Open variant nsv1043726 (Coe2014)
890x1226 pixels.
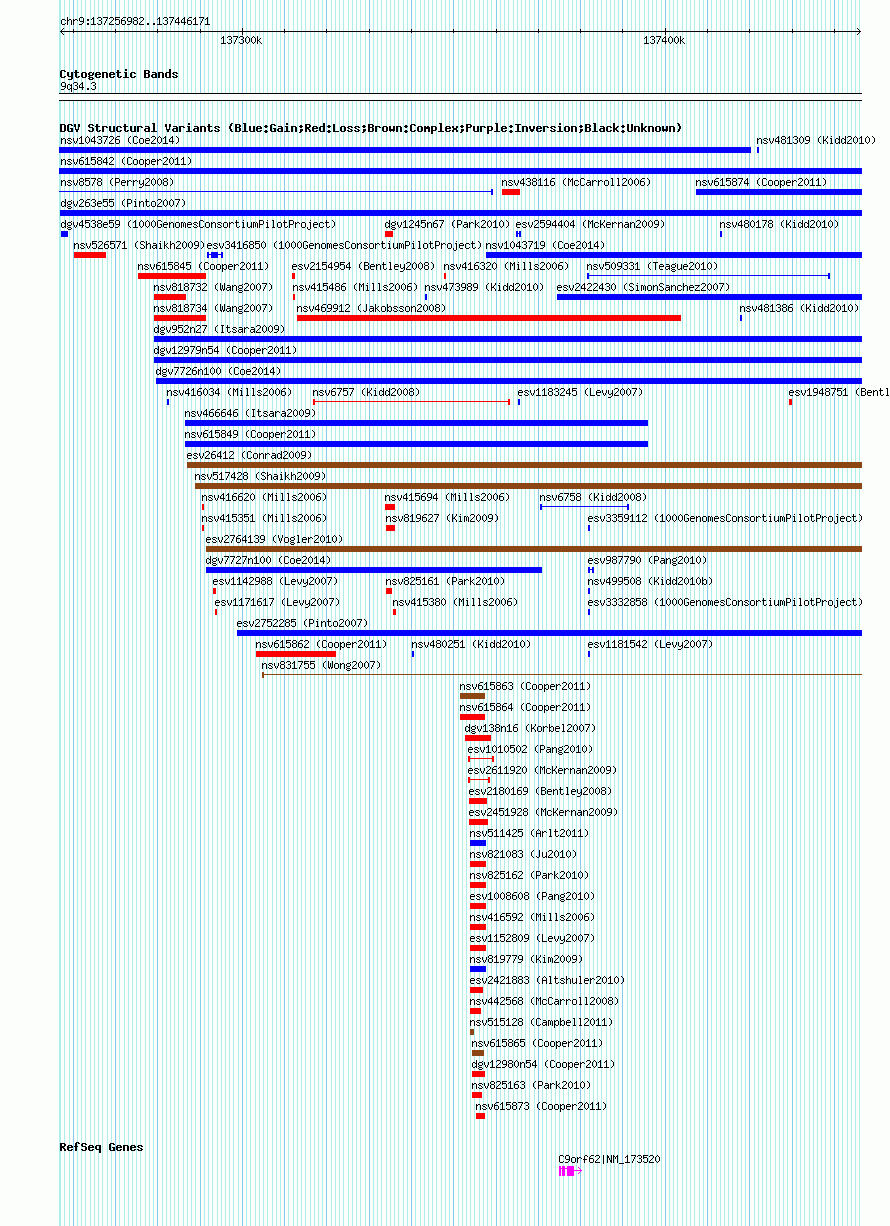pos(120,141)
